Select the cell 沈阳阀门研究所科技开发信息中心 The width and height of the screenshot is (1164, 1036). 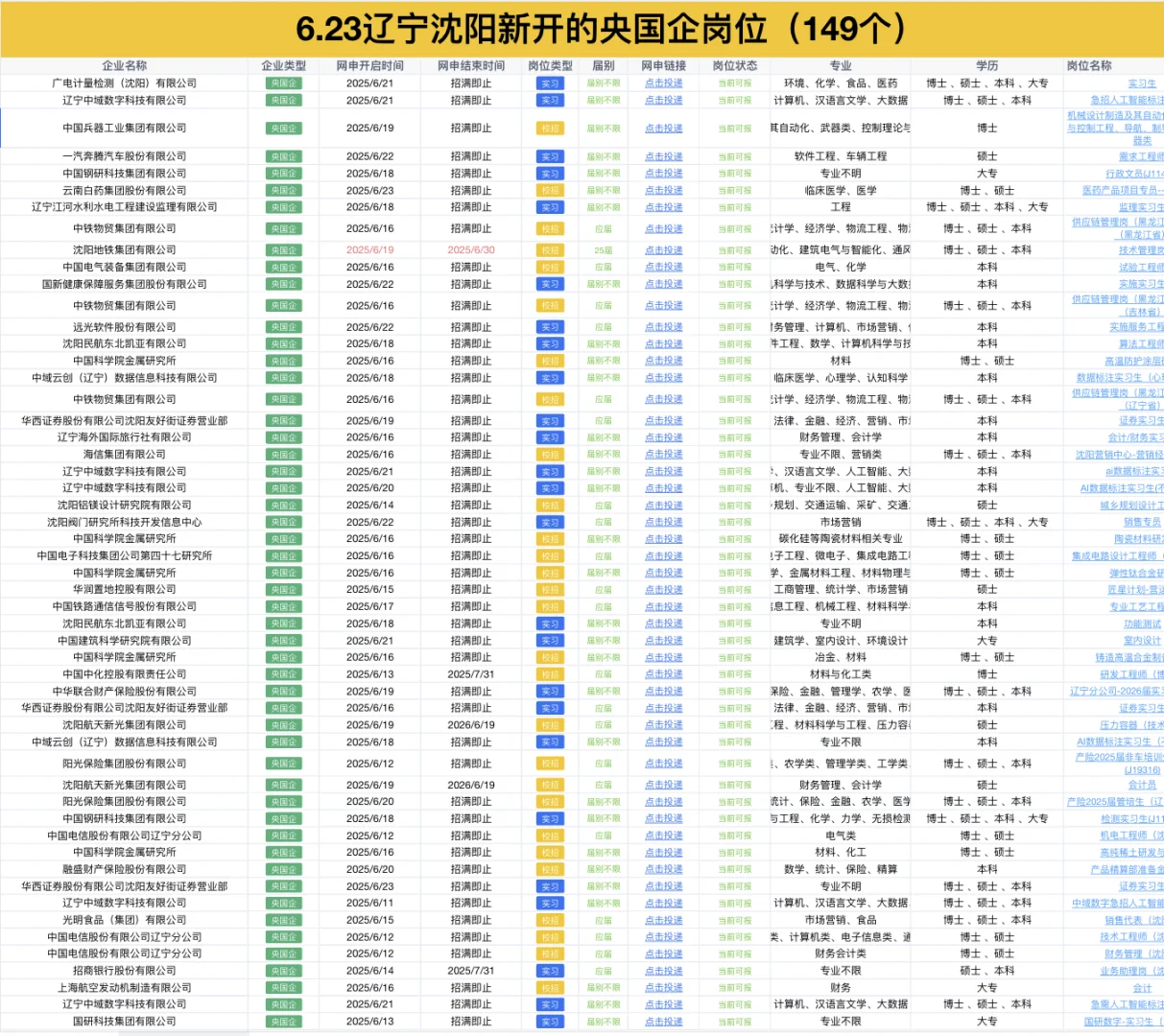click(x=125, y=523)
